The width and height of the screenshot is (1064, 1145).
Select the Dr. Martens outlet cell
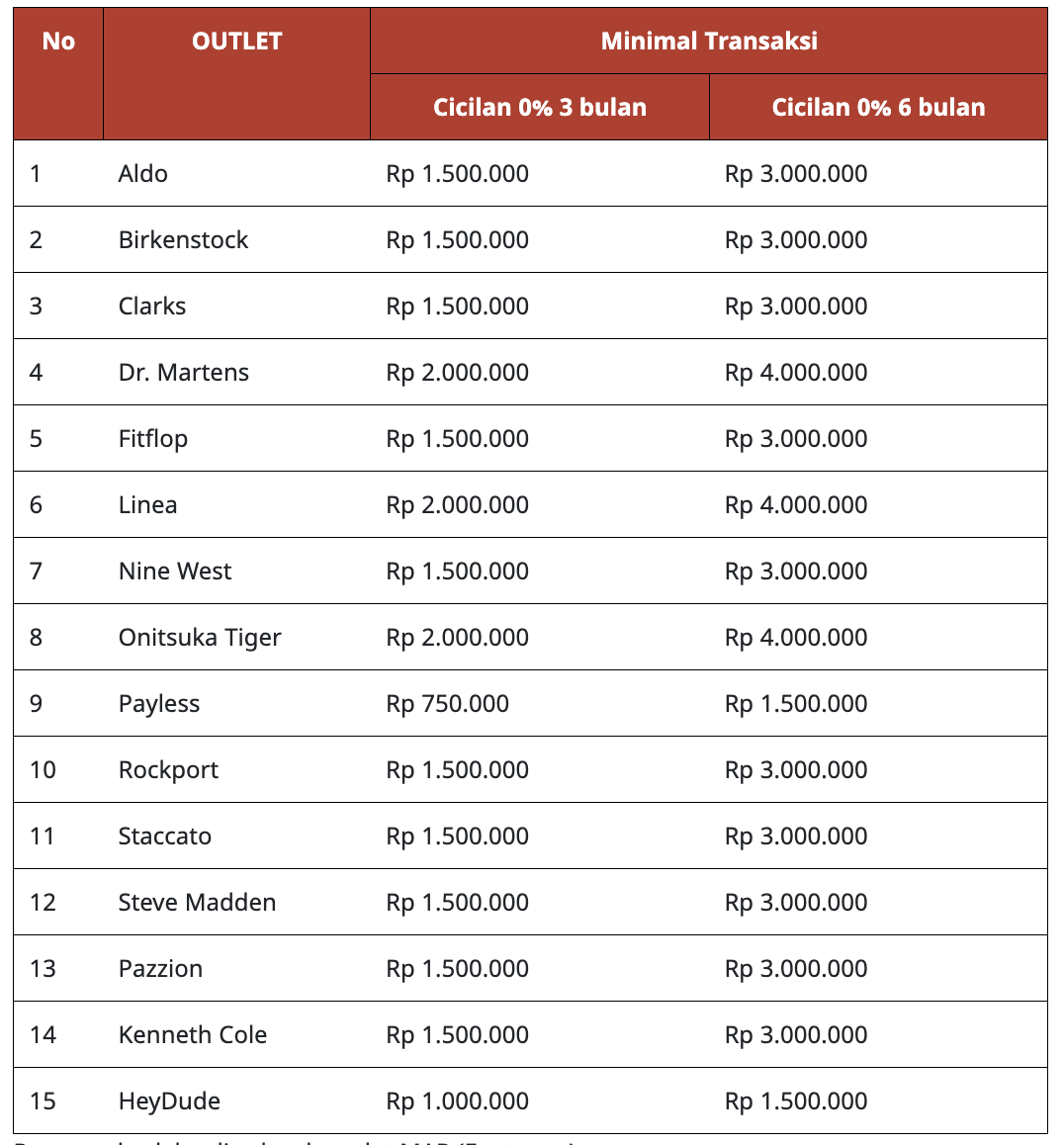pos(184,373)
